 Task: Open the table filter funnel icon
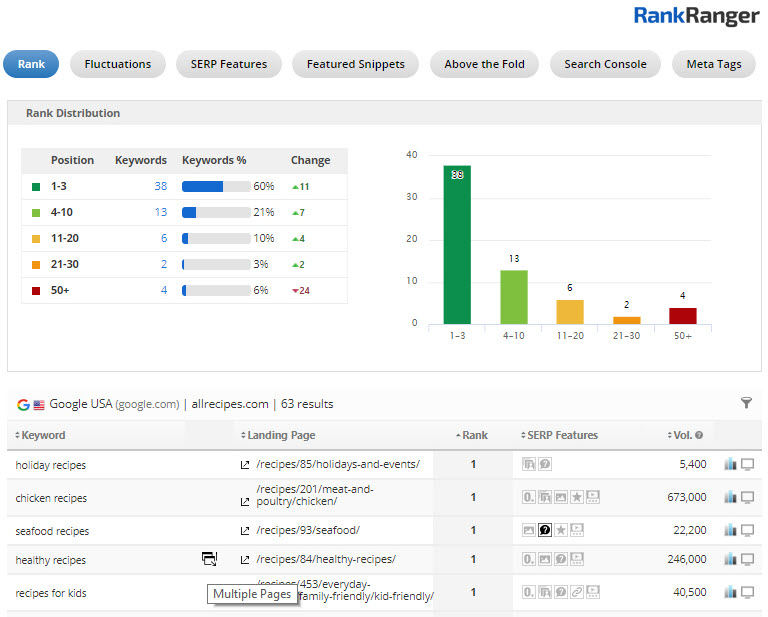point(746,403)
